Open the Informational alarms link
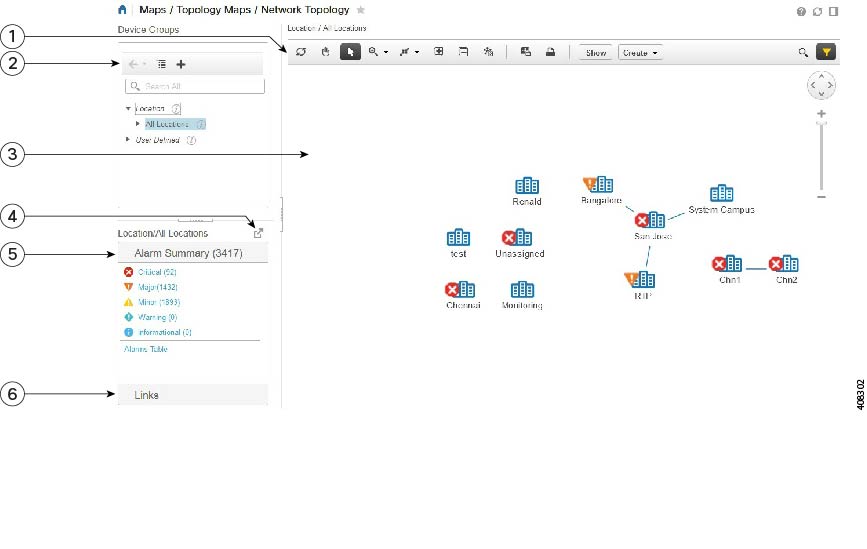The image size is (867, 549). [165, 332]
